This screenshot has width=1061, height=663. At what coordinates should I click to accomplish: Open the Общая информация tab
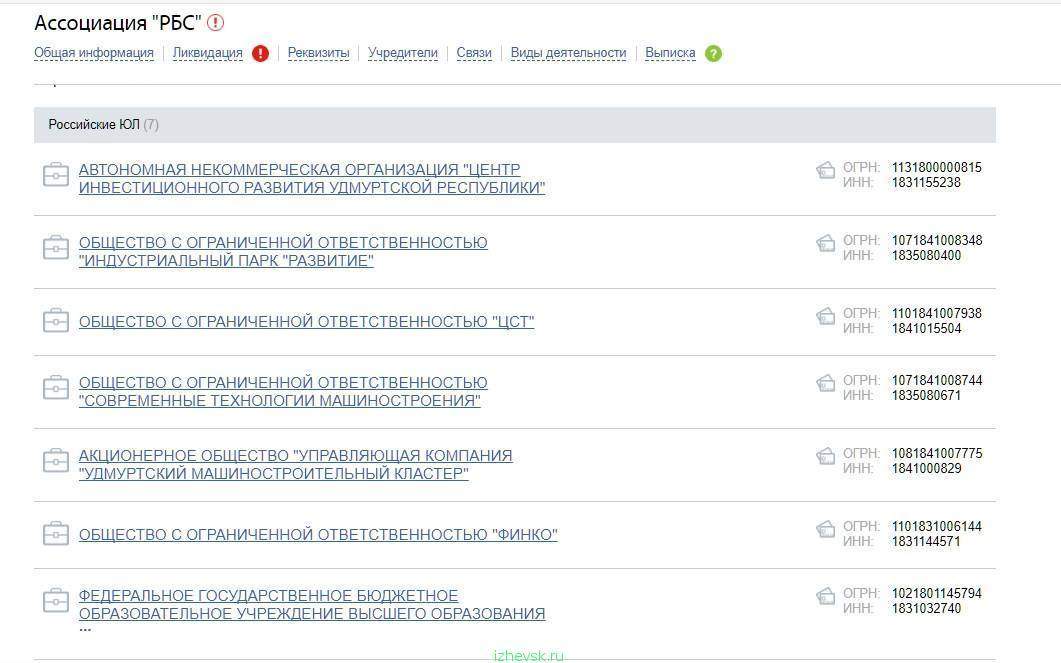[94, 53]
